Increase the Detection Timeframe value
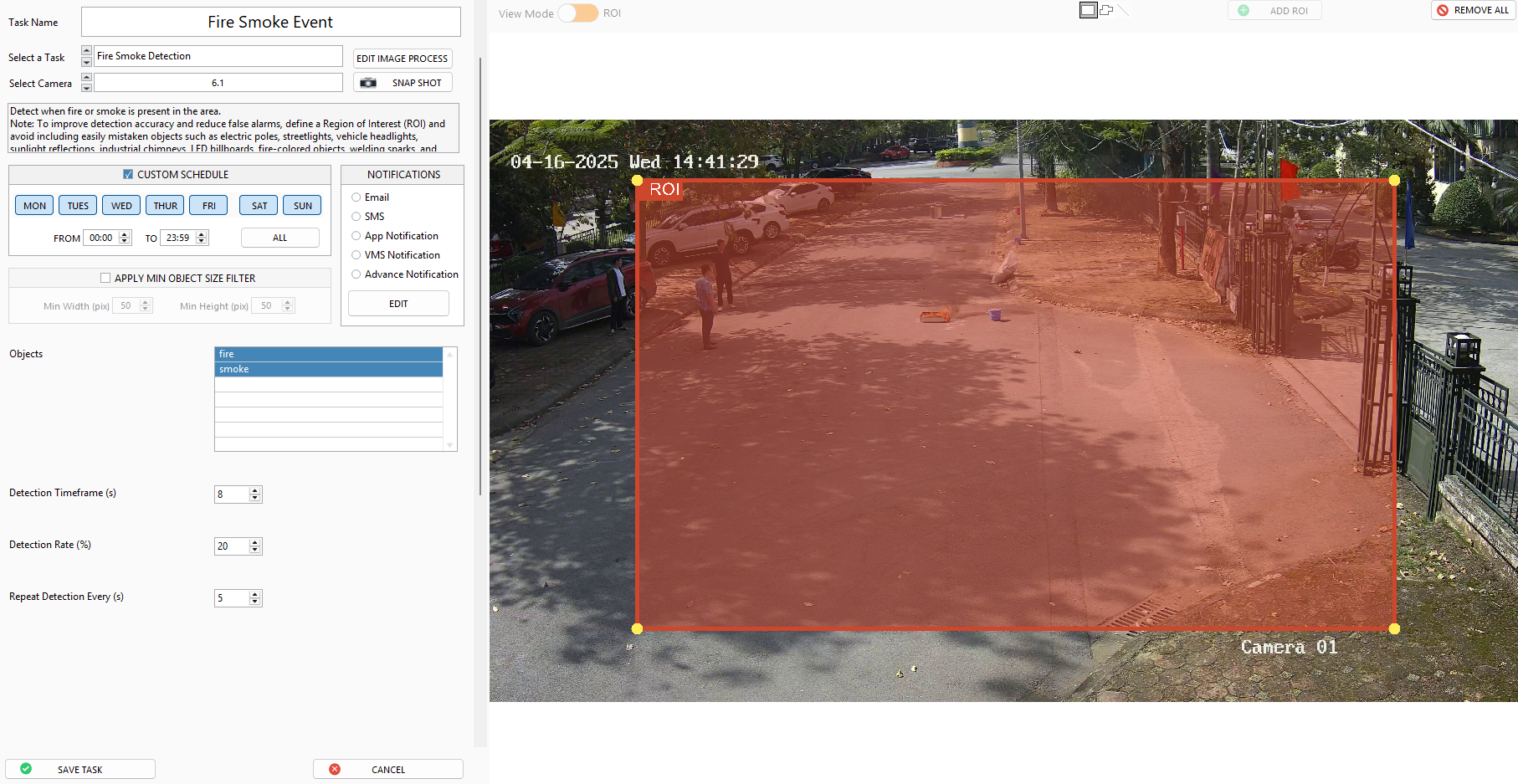This screenshot has width=1518, height=784. click(255, 490)
